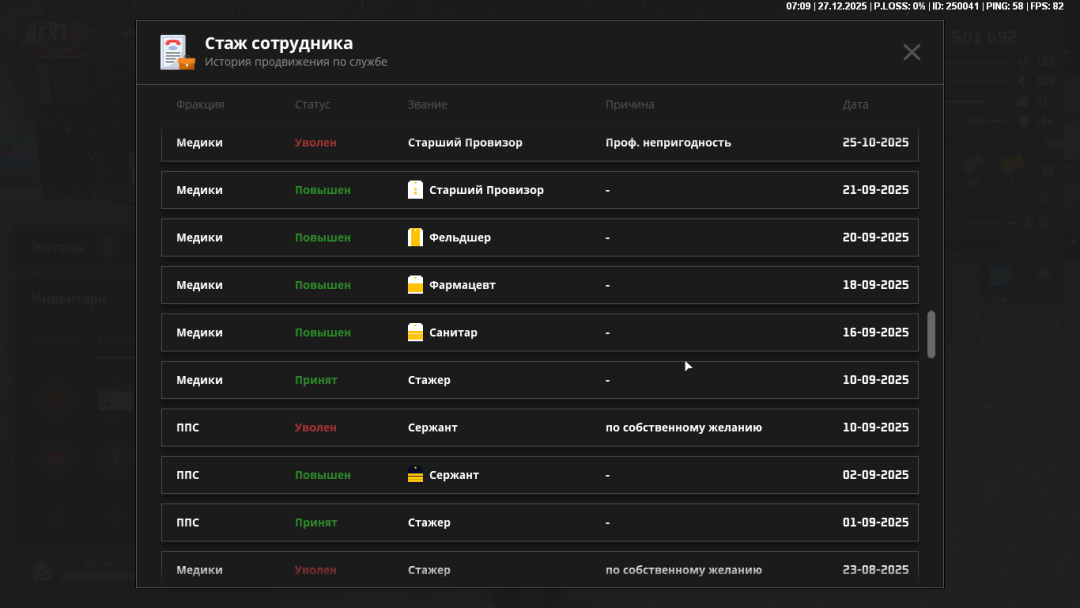The image size is (1080, 608).
Task: Click the Фармацевт rank badge icon
Action: (x=415, y=285)
